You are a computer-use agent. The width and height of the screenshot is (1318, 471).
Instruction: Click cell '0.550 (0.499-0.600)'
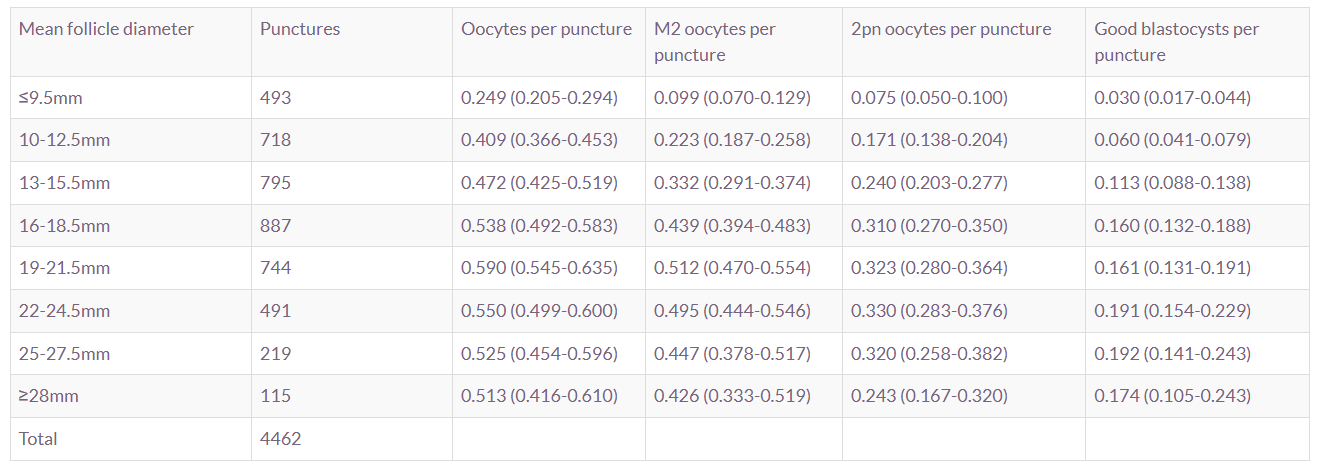539,311
